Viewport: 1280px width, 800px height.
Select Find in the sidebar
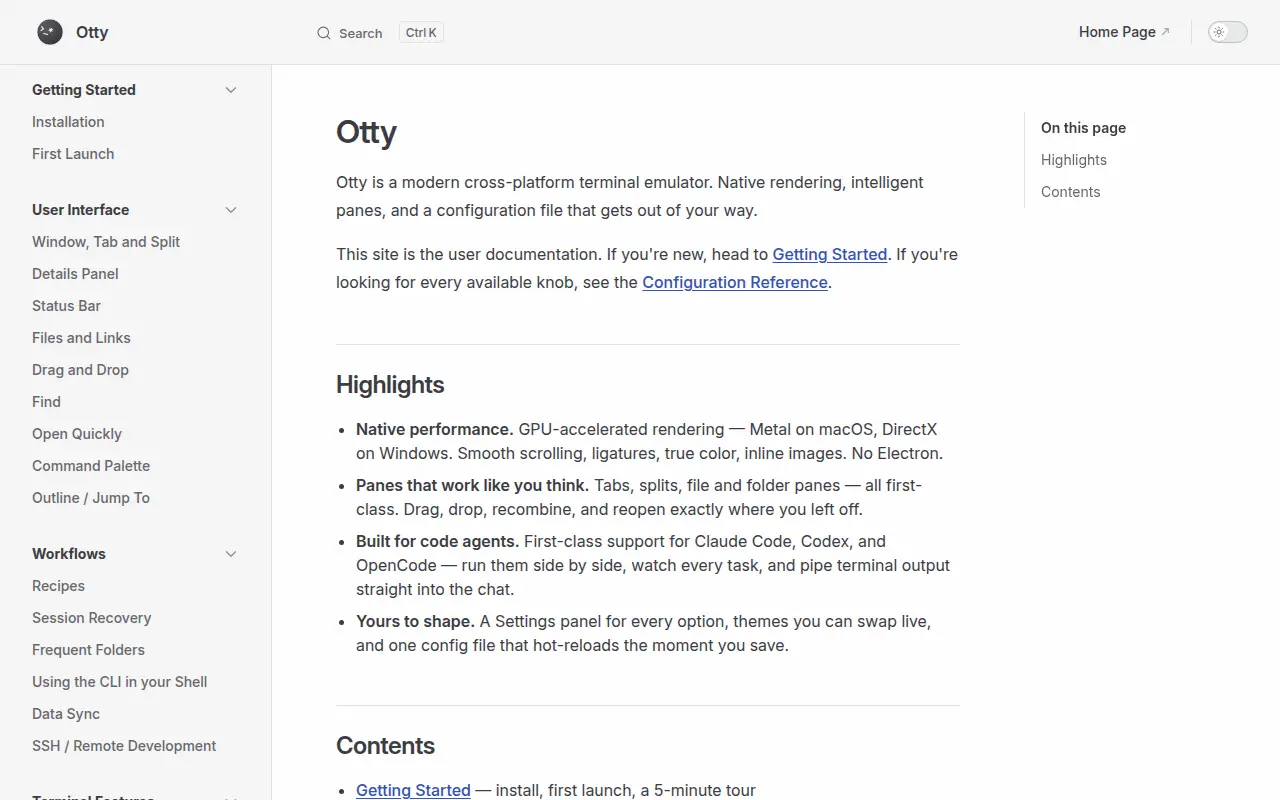pos(46,402)
